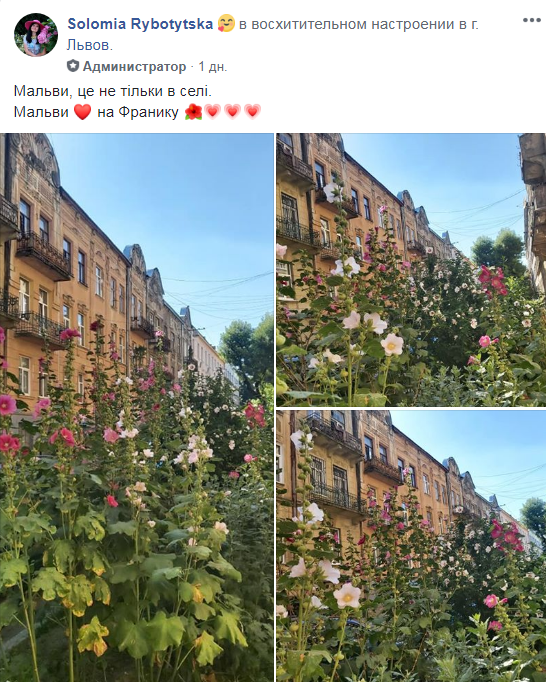Click the last growing-heart emoji in the post
Image resolution: width=546 pixels, height=682 pixels.
coord(252,112)
